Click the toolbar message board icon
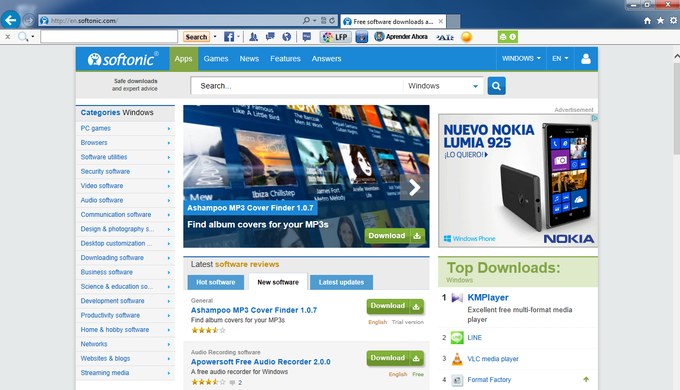This screenshot has width=680, height=390. 307,37
